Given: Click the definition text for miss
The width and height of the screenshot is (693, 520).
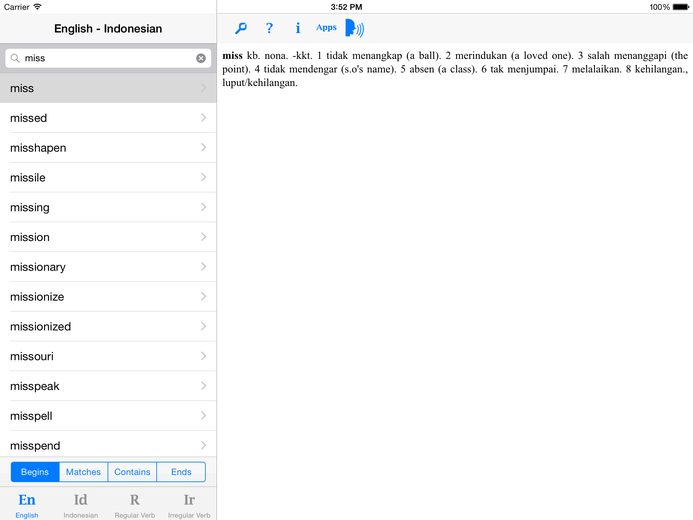Looking at the screenshot, I should (455, 69).
